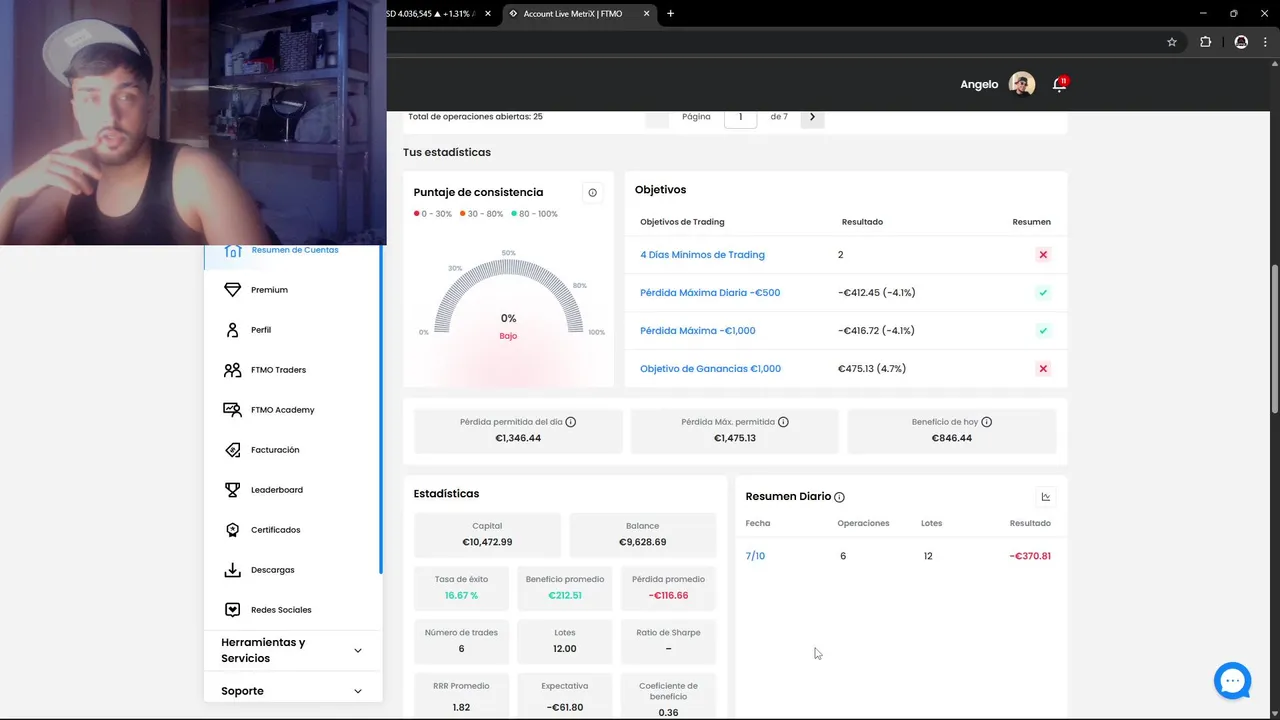Open Pérdida Máxima Diaria -€500 objective
Image resolution: width=1280 pixels, height=720 pixels.
[710, 293]
